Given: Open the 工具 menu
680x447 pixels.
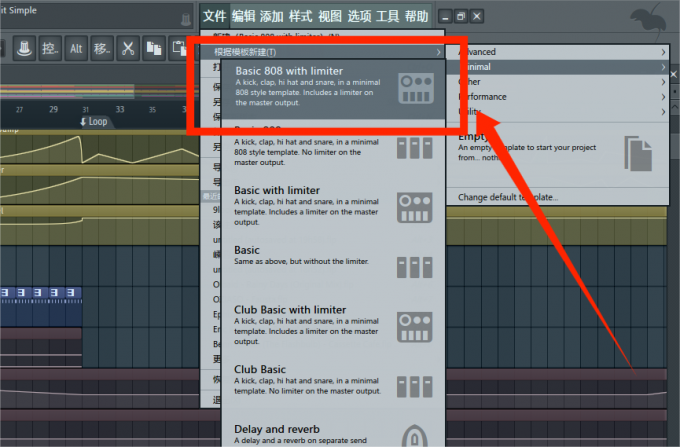Looking at the screenshot, I should (388, 16).
